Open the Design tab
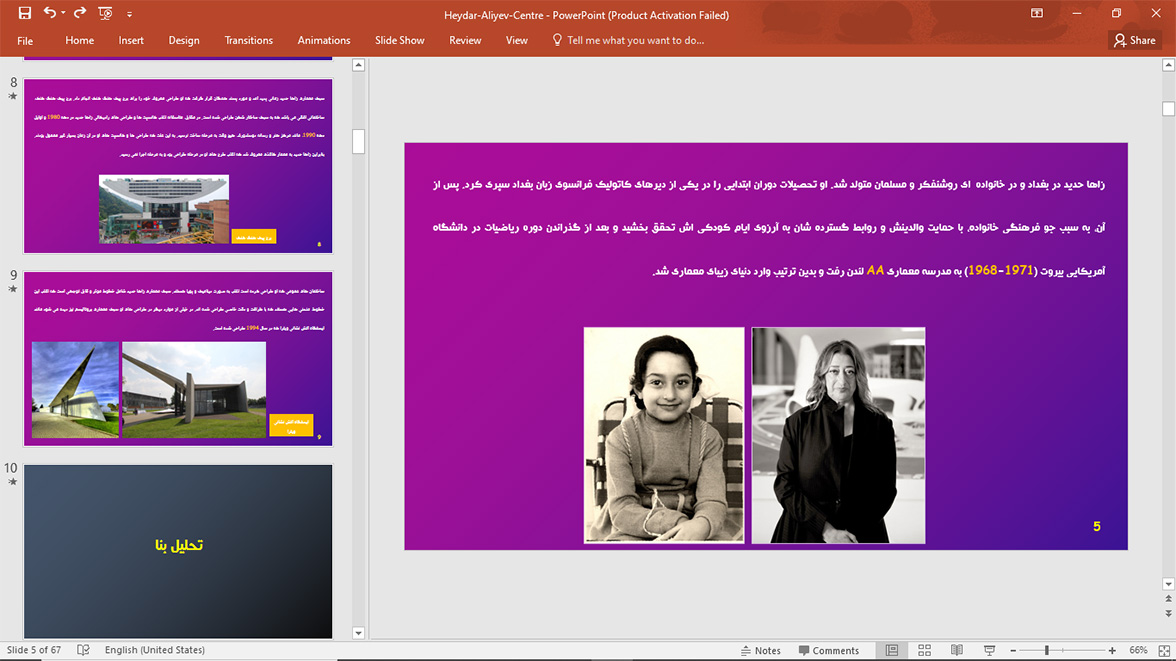 184,41
